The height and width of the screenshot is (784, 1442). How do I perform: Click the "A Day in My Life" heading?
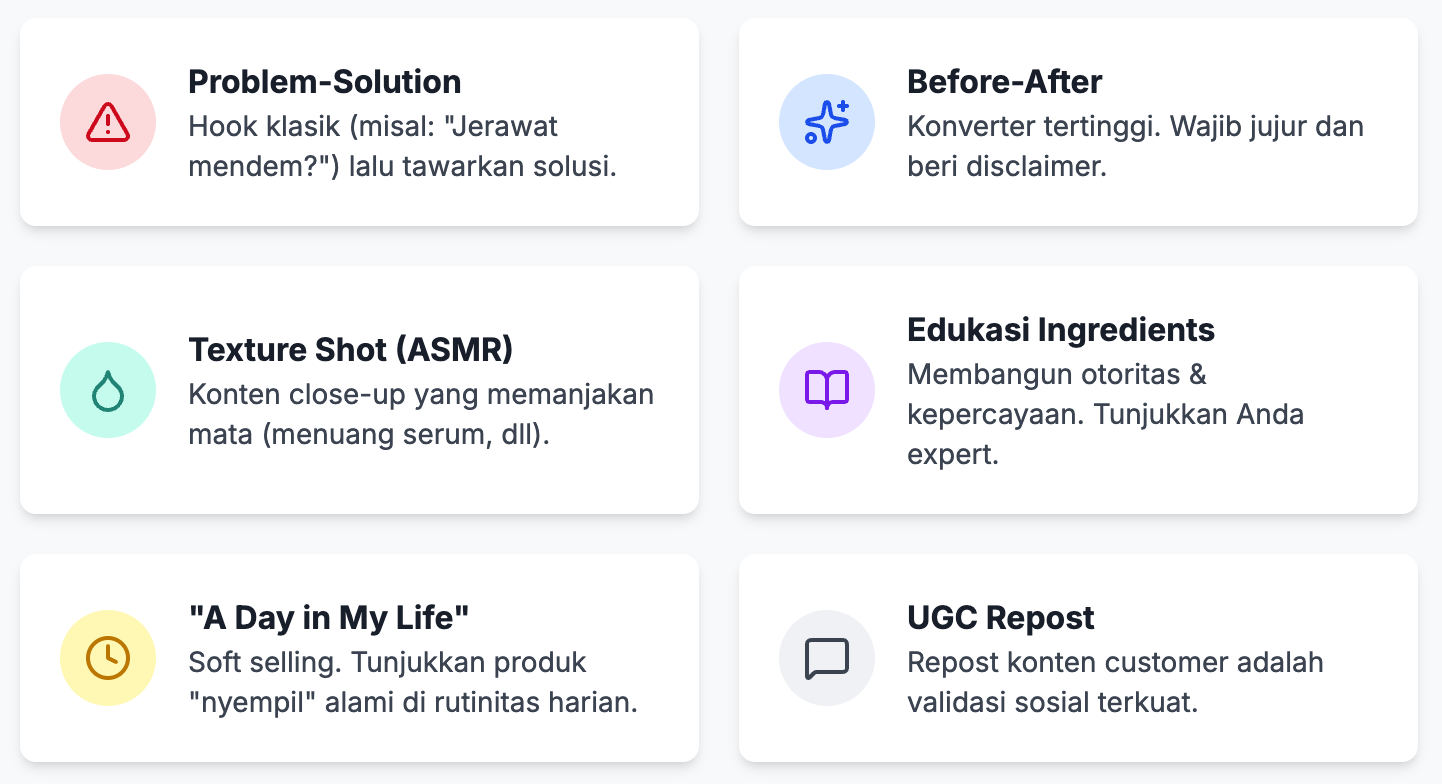coord(328,618)
